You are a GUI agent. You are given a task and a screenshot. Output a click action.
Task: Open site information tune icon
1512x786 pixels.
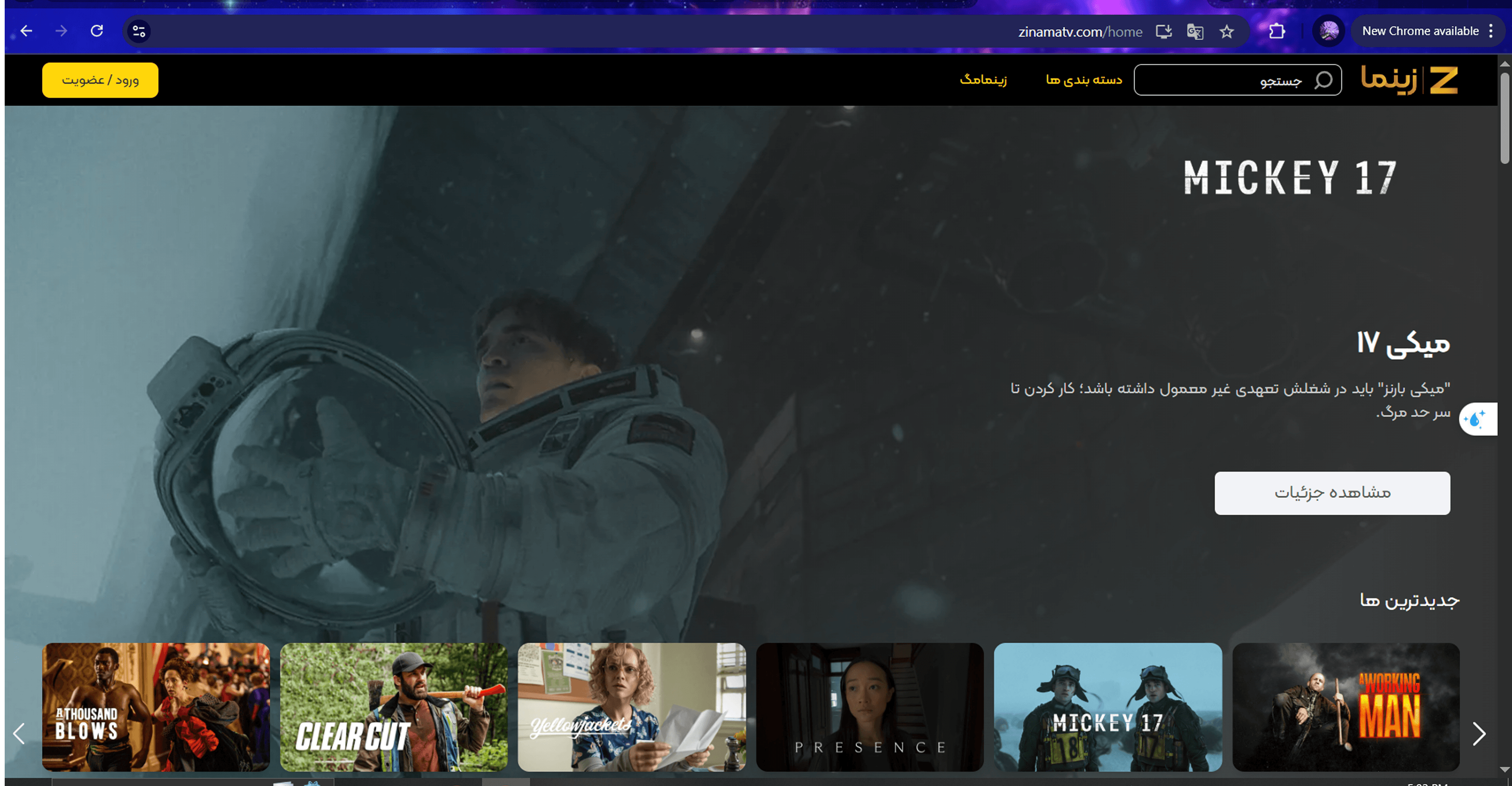139,31
